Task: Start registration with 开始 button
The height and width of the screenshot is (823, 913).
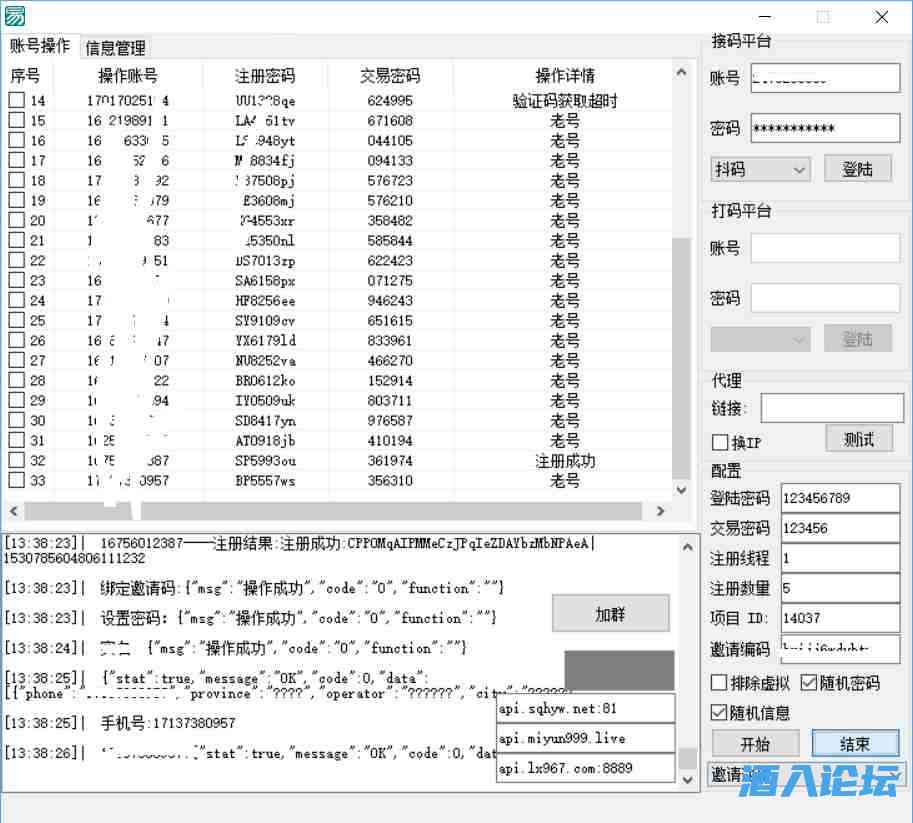Action: (x=756, y=744)
